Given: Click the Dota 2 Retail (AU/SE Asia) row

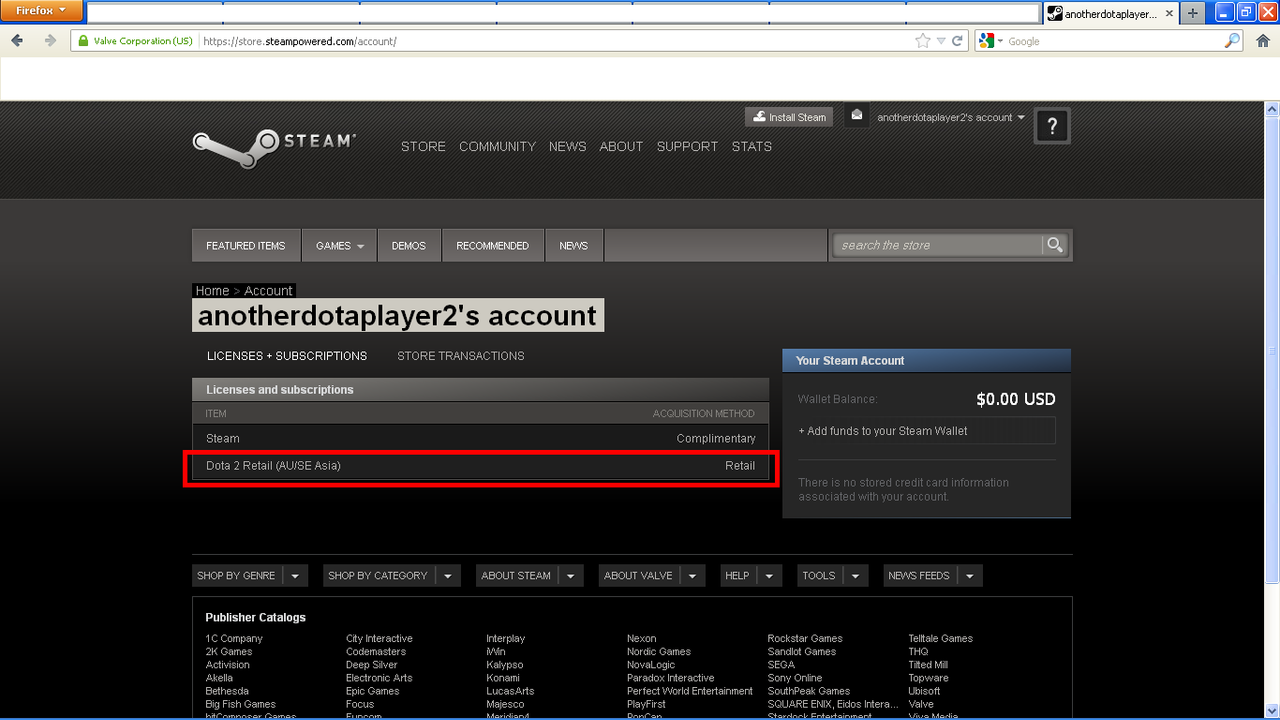Looking at the screenshot, I should [x=480, y=466].
